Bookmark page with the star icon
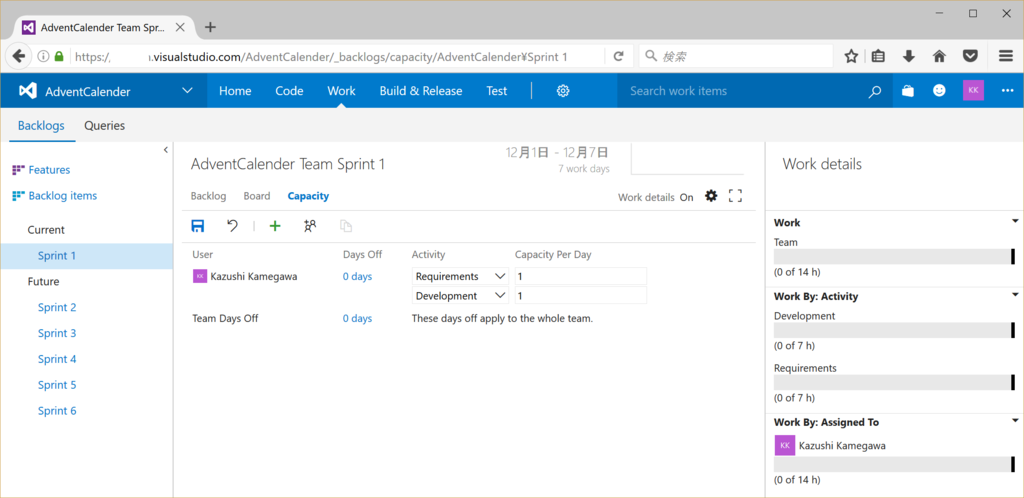 (851, 57)
